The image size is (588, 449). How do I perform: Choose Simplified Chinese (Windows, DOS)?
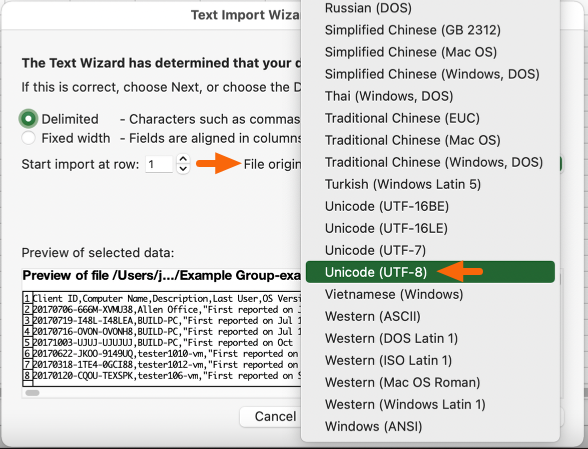430,74
